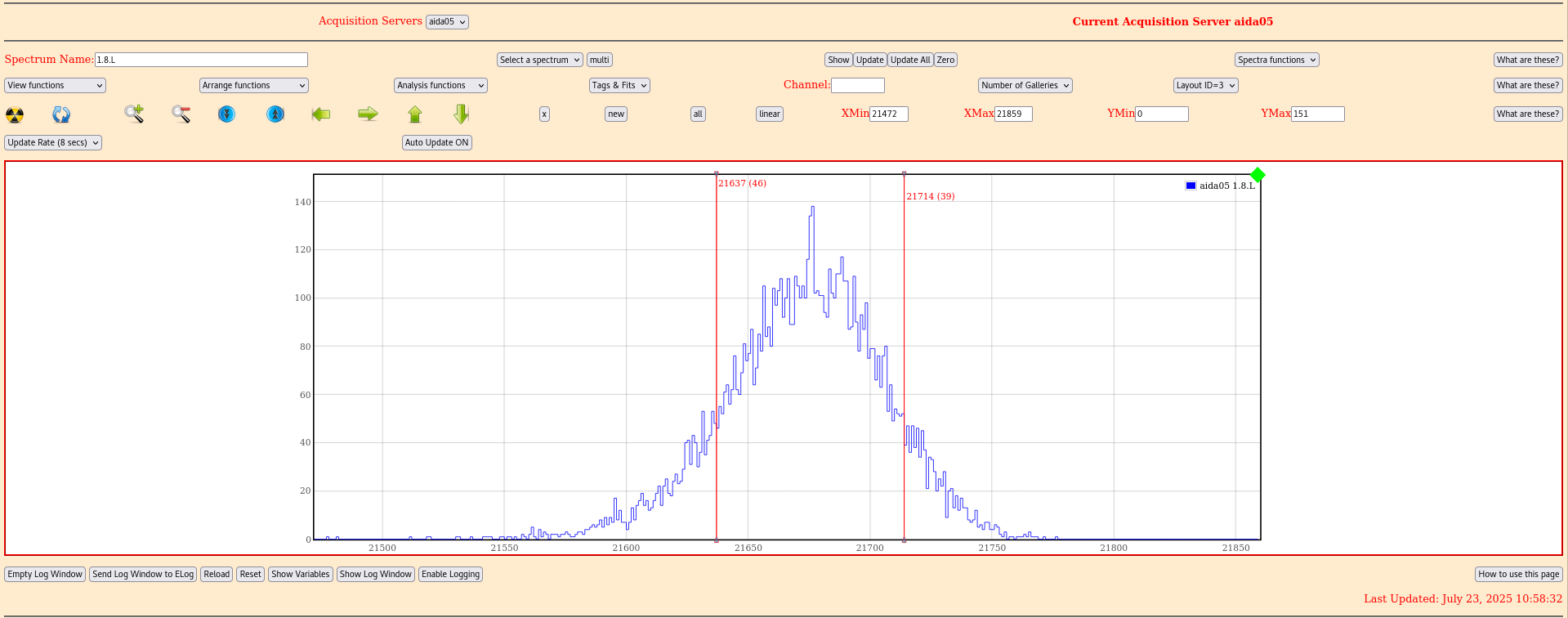The image size is (1568, 618).
Task: Shift spectrum with the green left arrow
Action: pyautogui.click(x=321, y=114)
